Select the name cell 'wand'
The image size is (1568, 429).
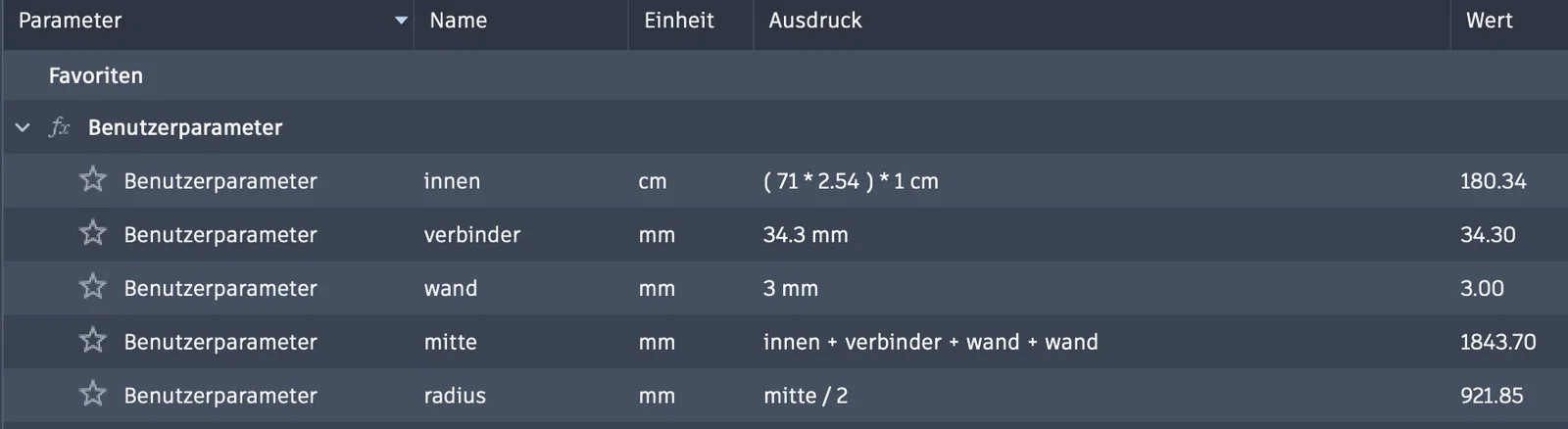(x=451, y=289)
